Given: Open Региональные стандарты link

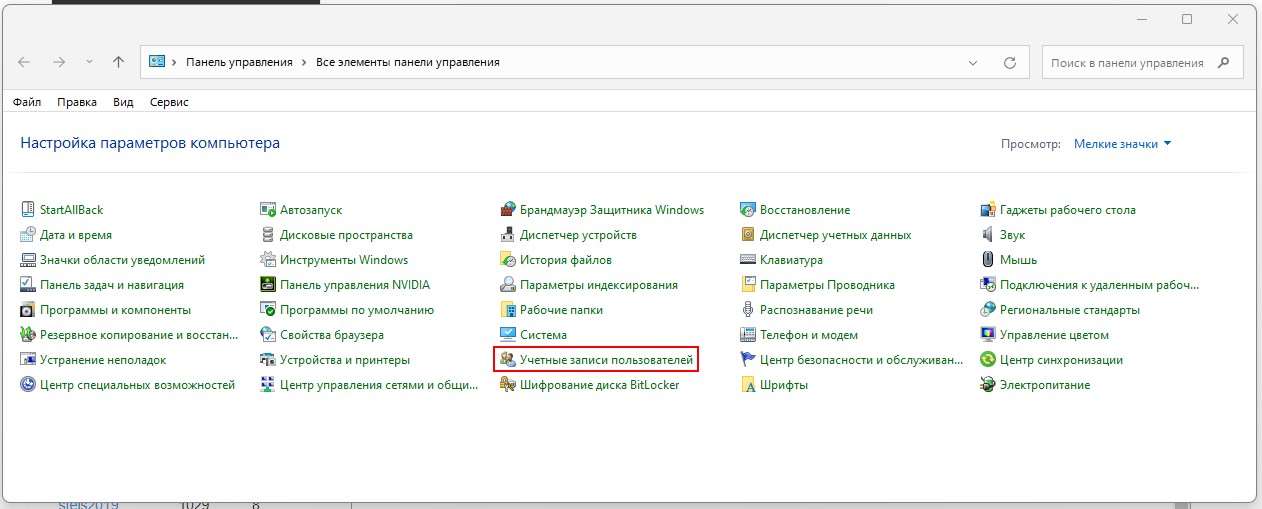Looking at the screenshot, I should (1070, 310).
